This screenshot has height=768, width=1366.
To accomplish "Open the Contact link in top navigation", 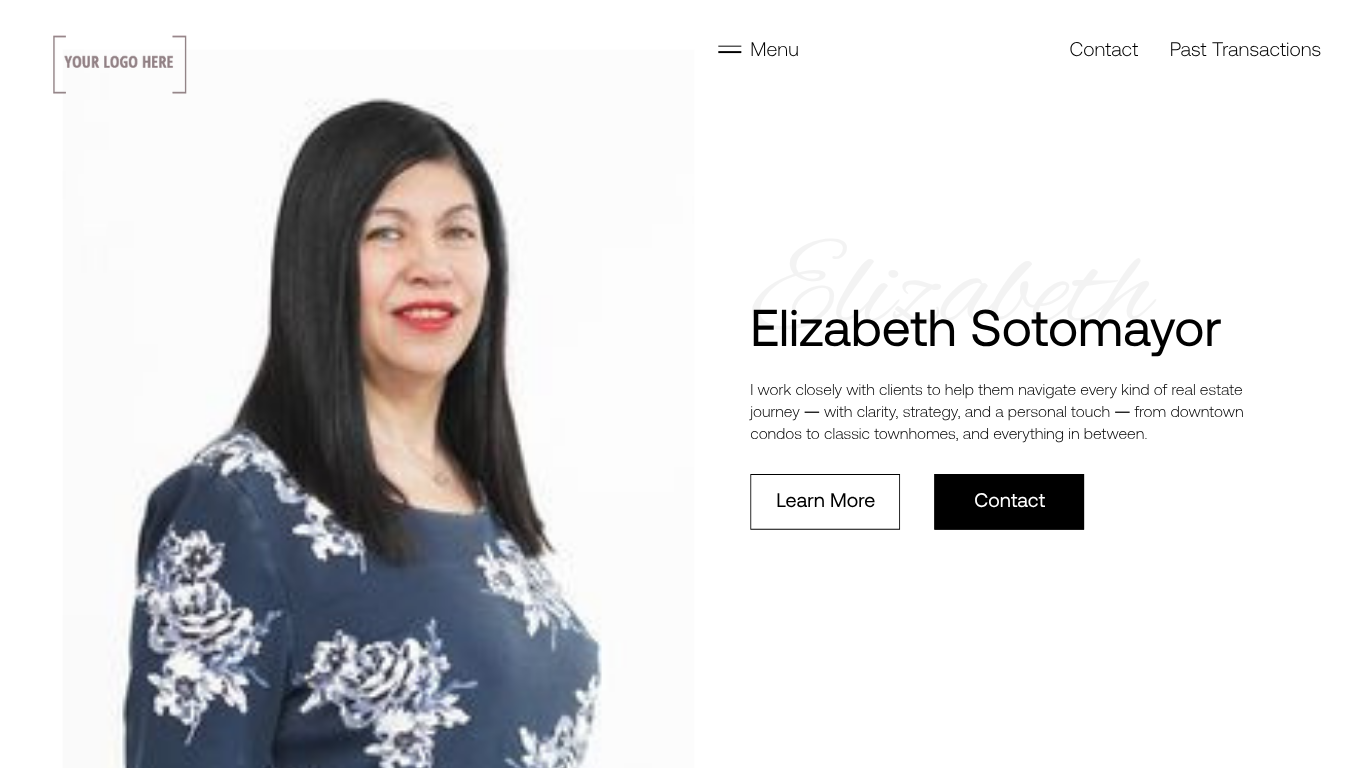I will (x=1103, y=49).
